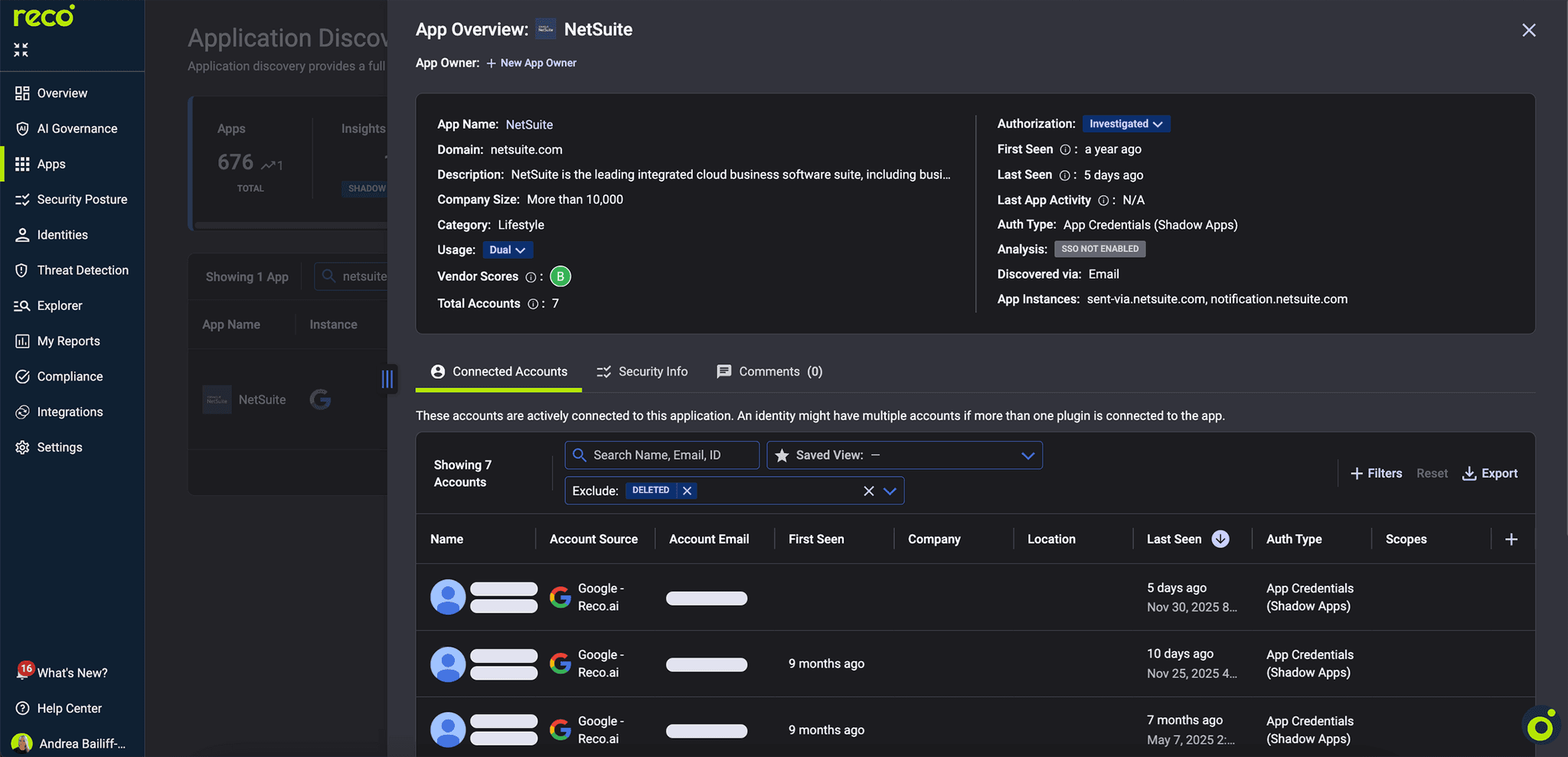
Task: Select the NetSuite row in background app list
Action: click(288, 400)
